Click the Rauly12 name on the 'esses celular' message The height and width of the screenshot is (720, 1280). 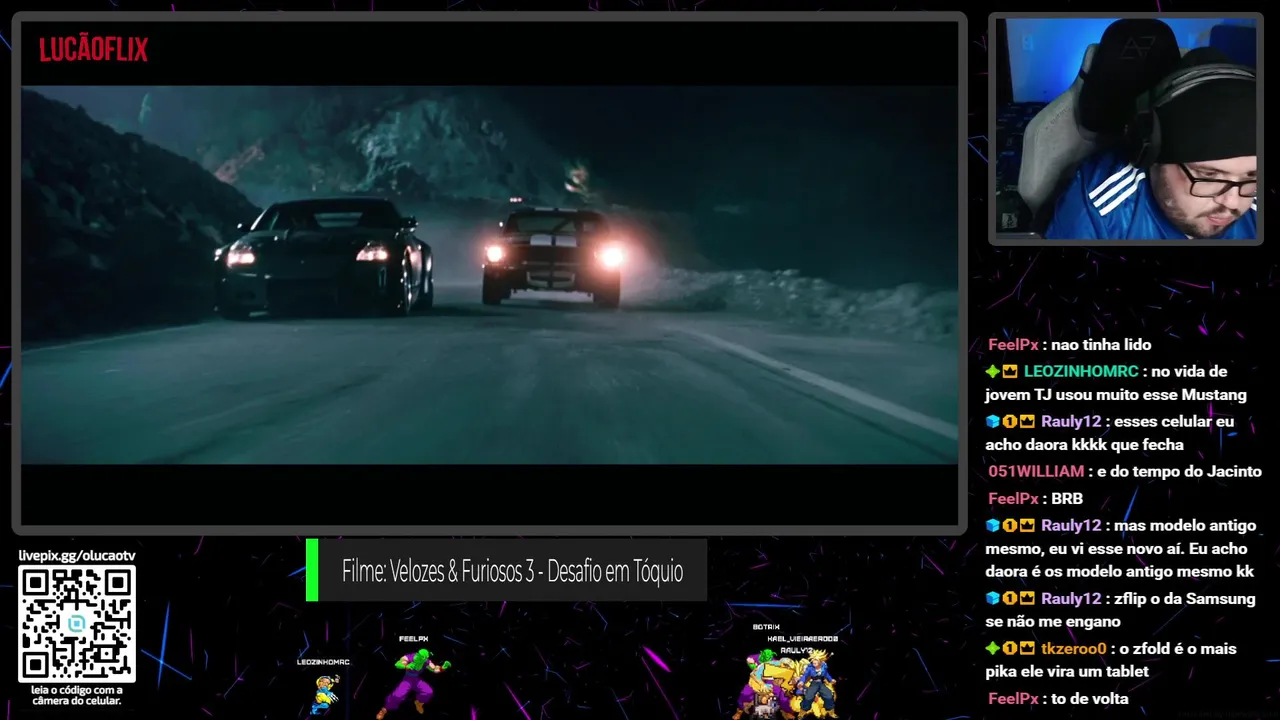[1071, 421]
